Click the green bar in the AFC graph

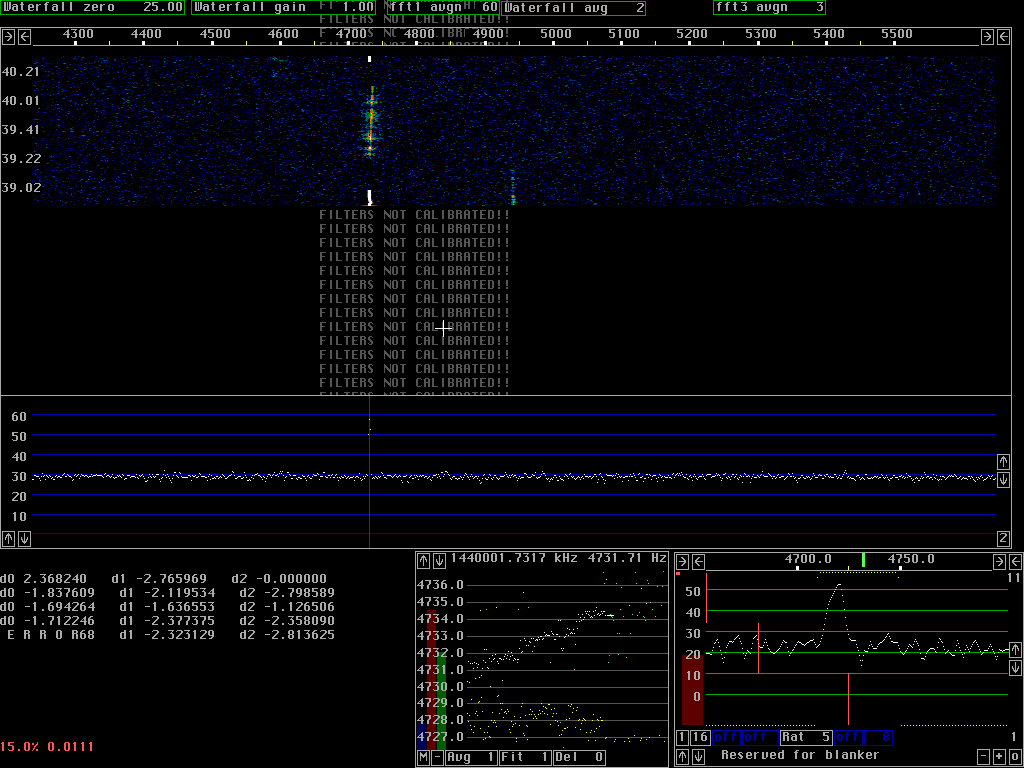441,699
